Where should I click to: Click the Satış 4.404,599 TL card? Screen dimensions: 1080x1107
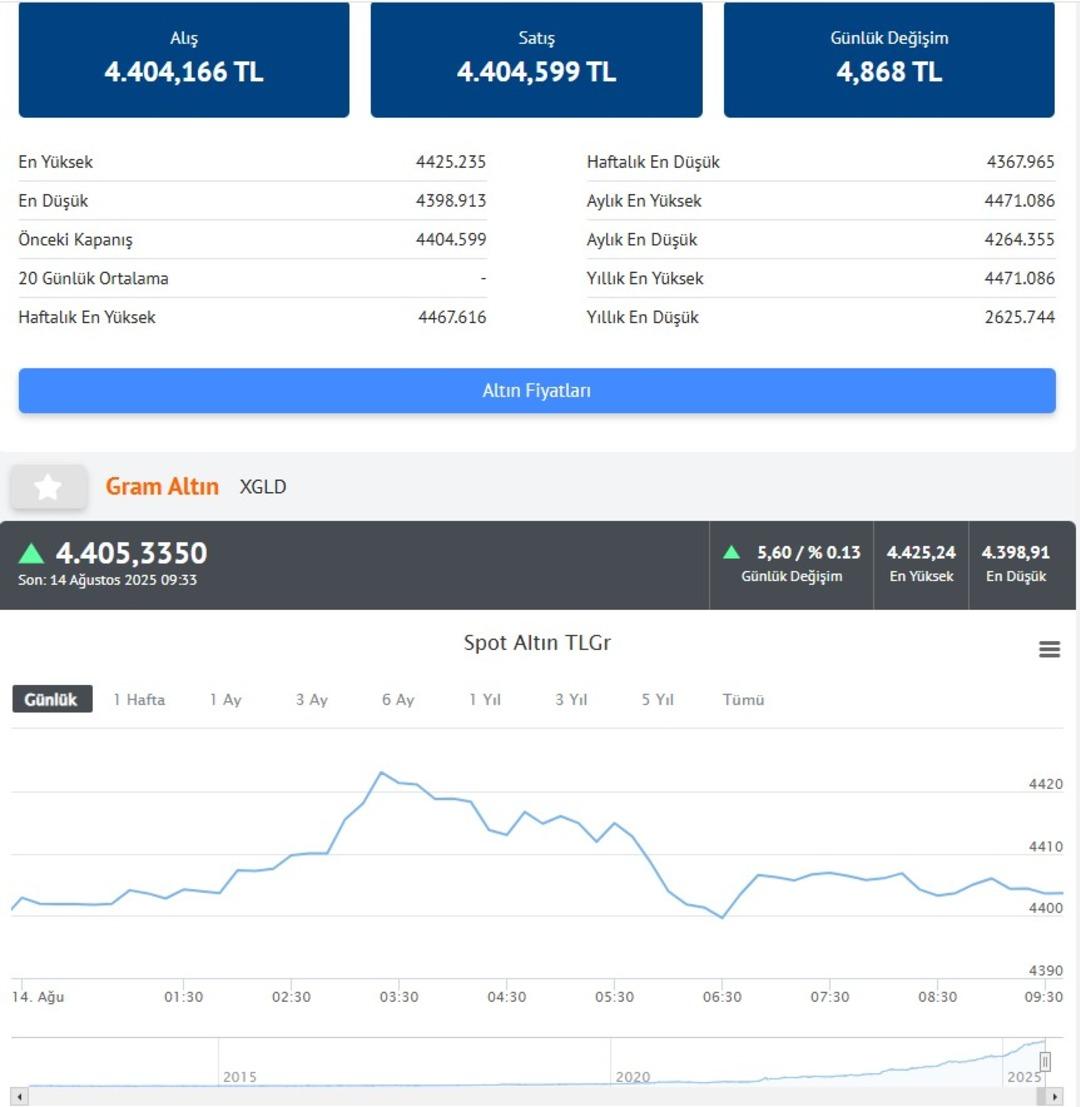coord(536,59)
